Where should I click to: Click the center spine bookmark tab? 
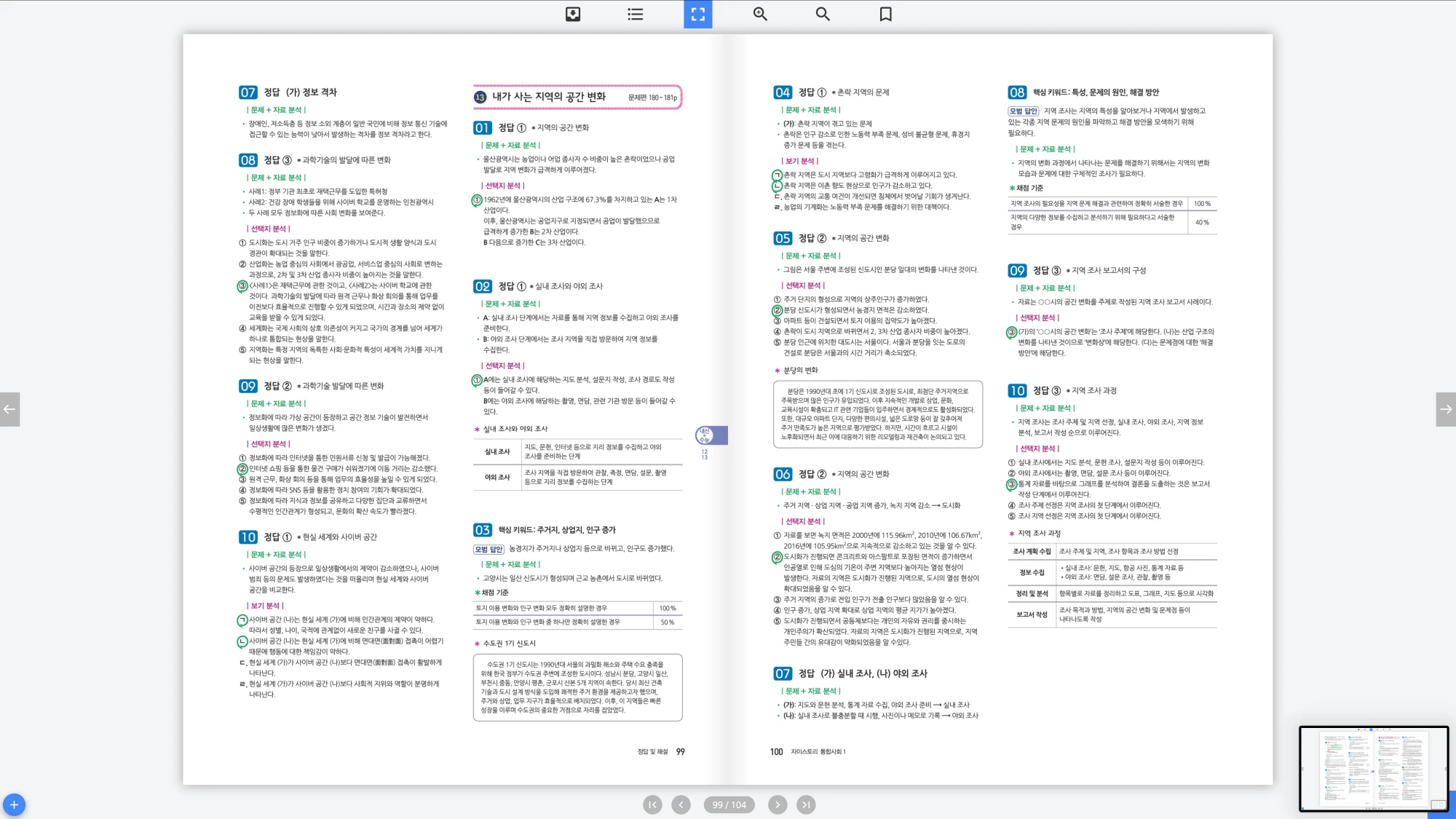[x=710, y=435]
